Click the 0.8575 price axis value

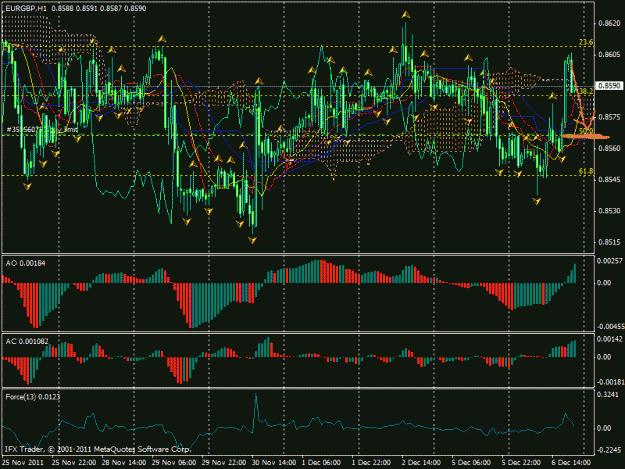(609, 117)
